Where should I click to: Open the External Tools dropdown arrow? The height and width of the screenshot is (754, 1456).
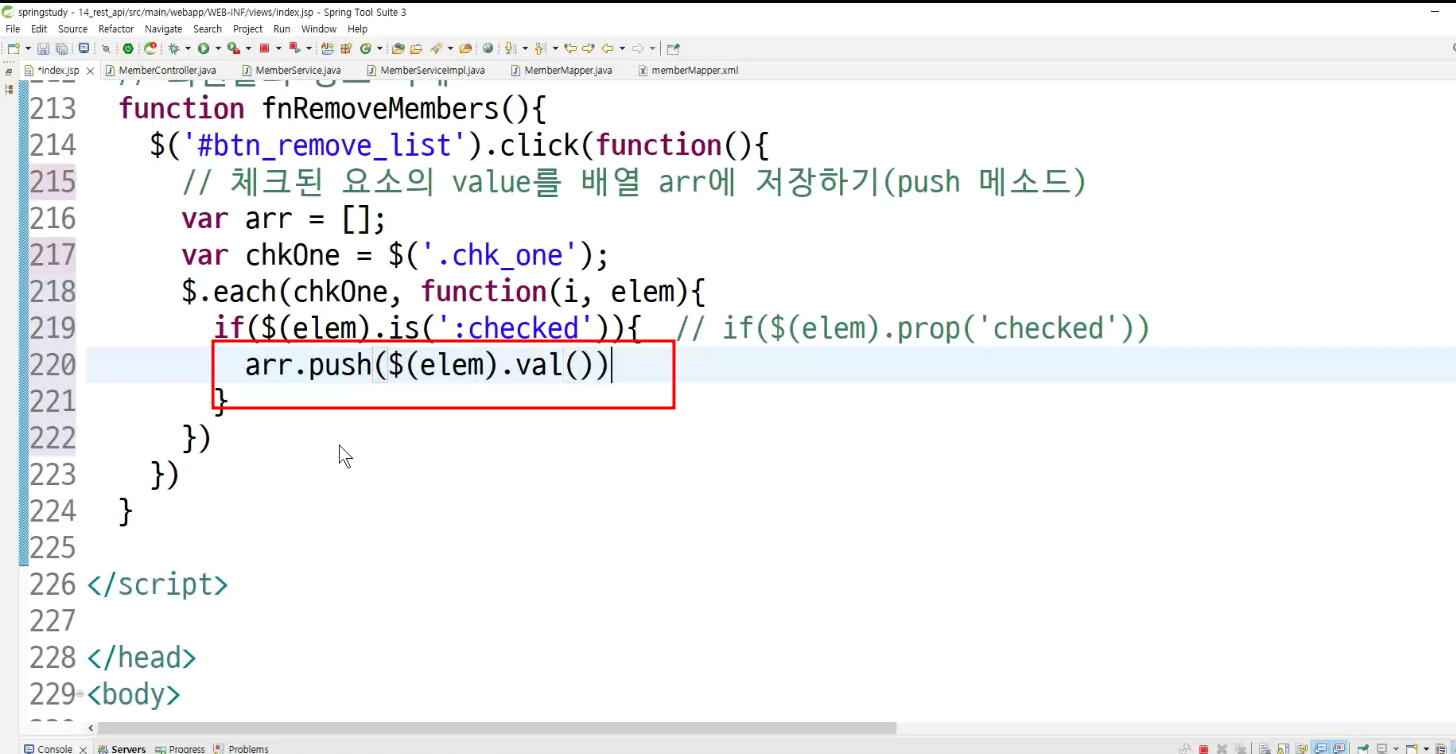[246, 48]
